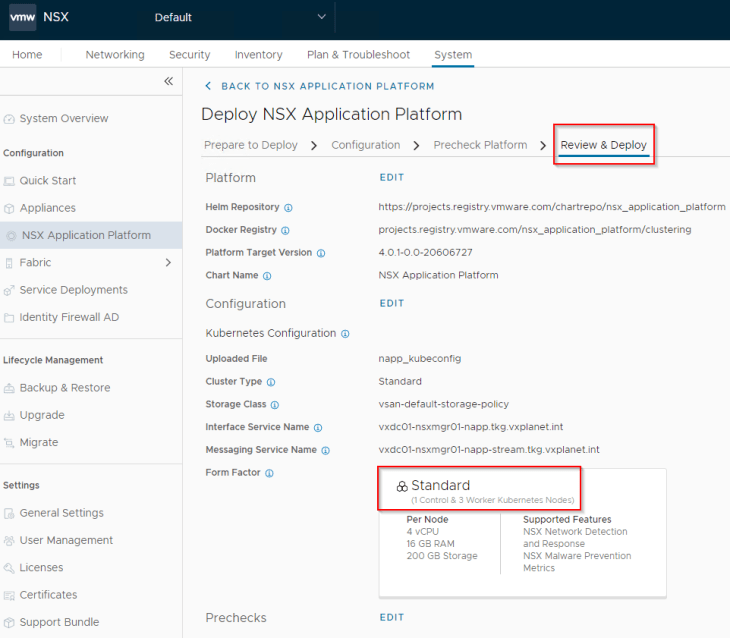This screenshot has width=730, height=638.
Task: Click the NSX Application Platform sidebar icon
Action: tap(11, 236)
